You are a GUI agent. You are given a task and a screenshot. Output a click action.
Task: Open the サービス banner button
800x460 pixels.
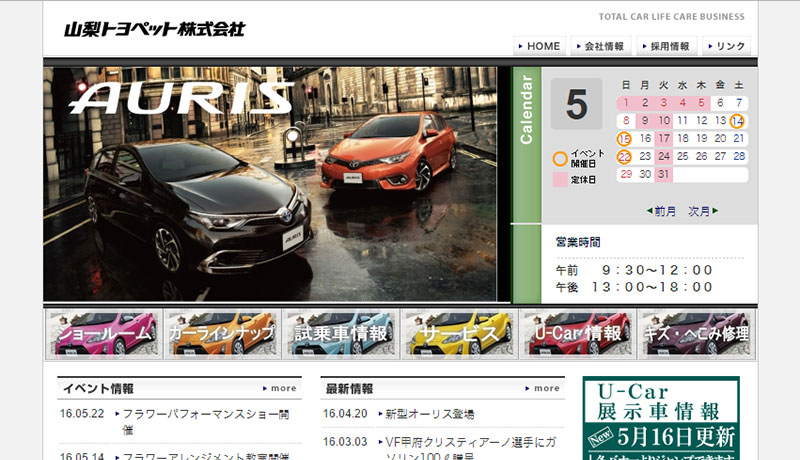click(459, 334)
